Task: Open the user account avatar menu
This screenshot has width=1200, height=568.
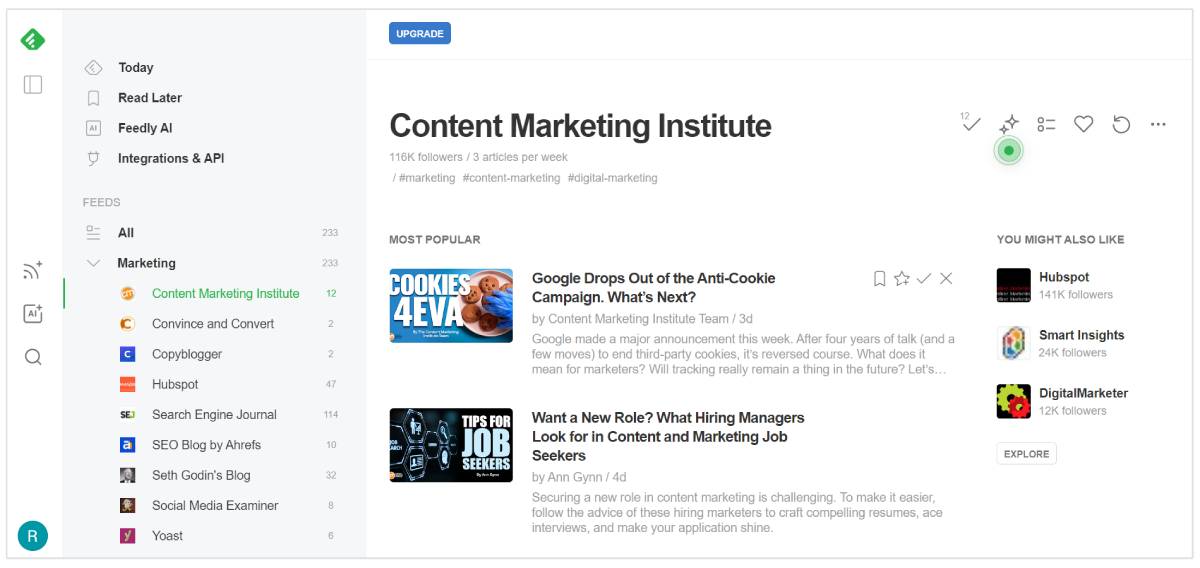Action: [33, 536]
